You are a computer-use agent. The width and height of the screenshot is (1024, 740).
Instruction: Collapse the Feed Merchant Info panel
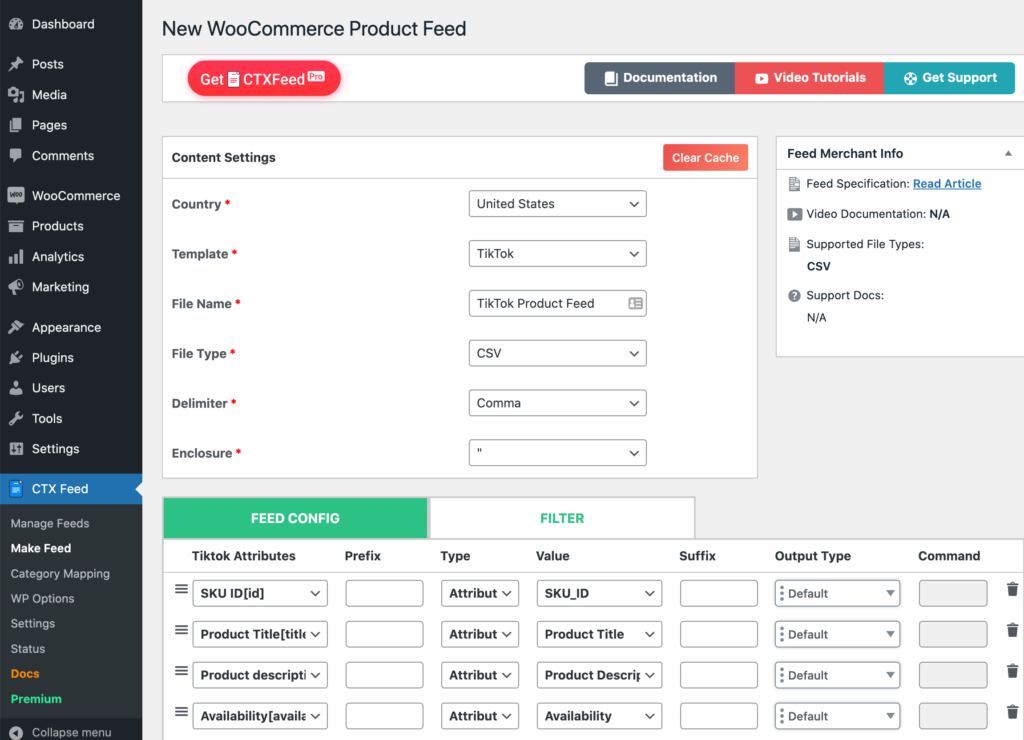[1008, 153]
